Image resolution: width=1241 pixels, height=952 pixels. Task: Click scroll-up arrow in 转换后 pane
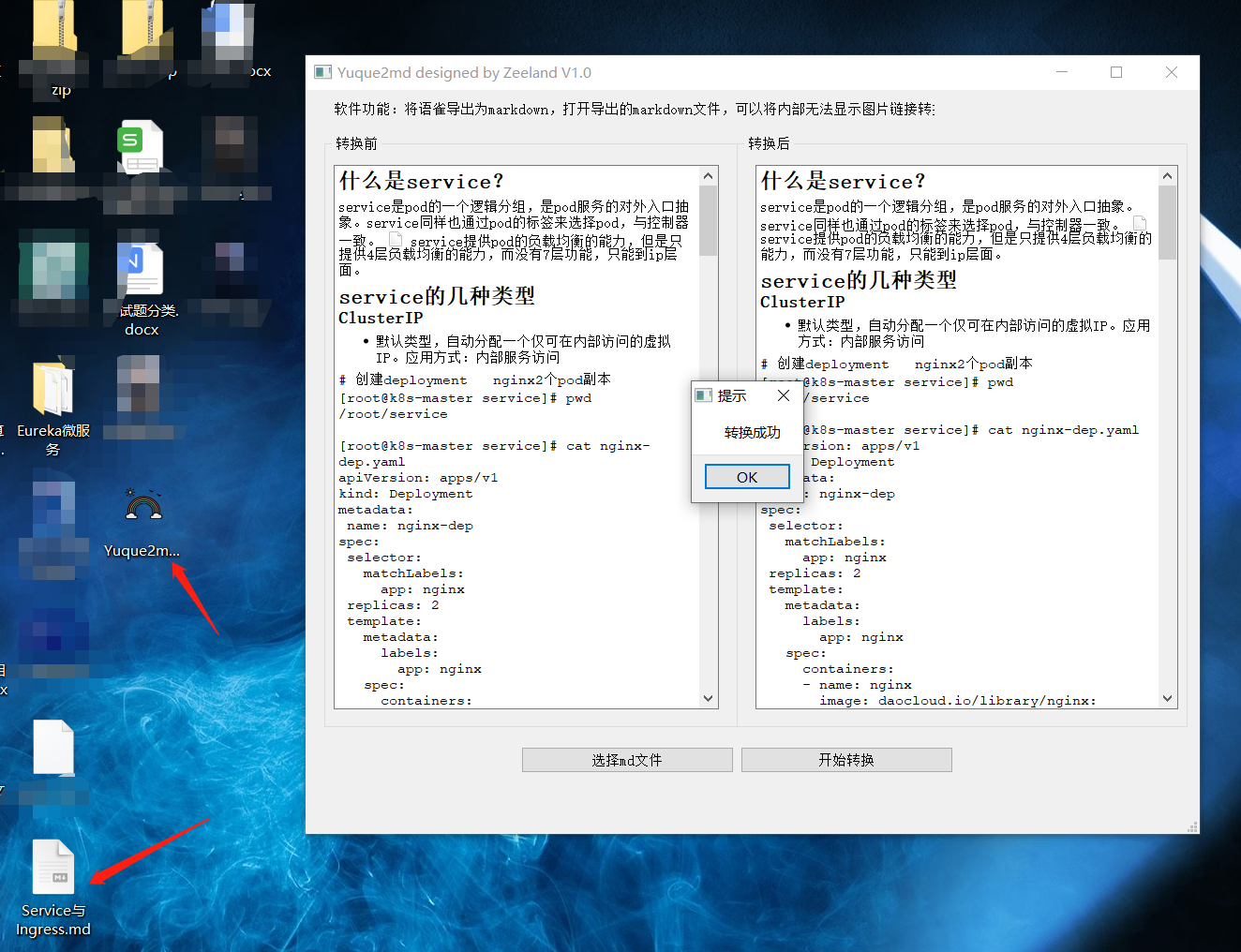point(1168,176)
